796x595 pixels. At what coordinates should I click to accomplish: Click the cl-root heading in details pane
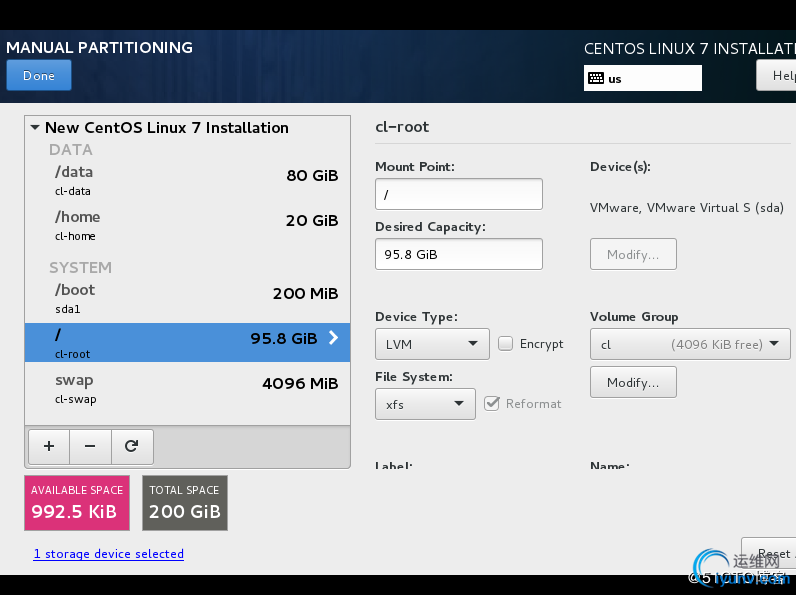click(x=402, y=127)
